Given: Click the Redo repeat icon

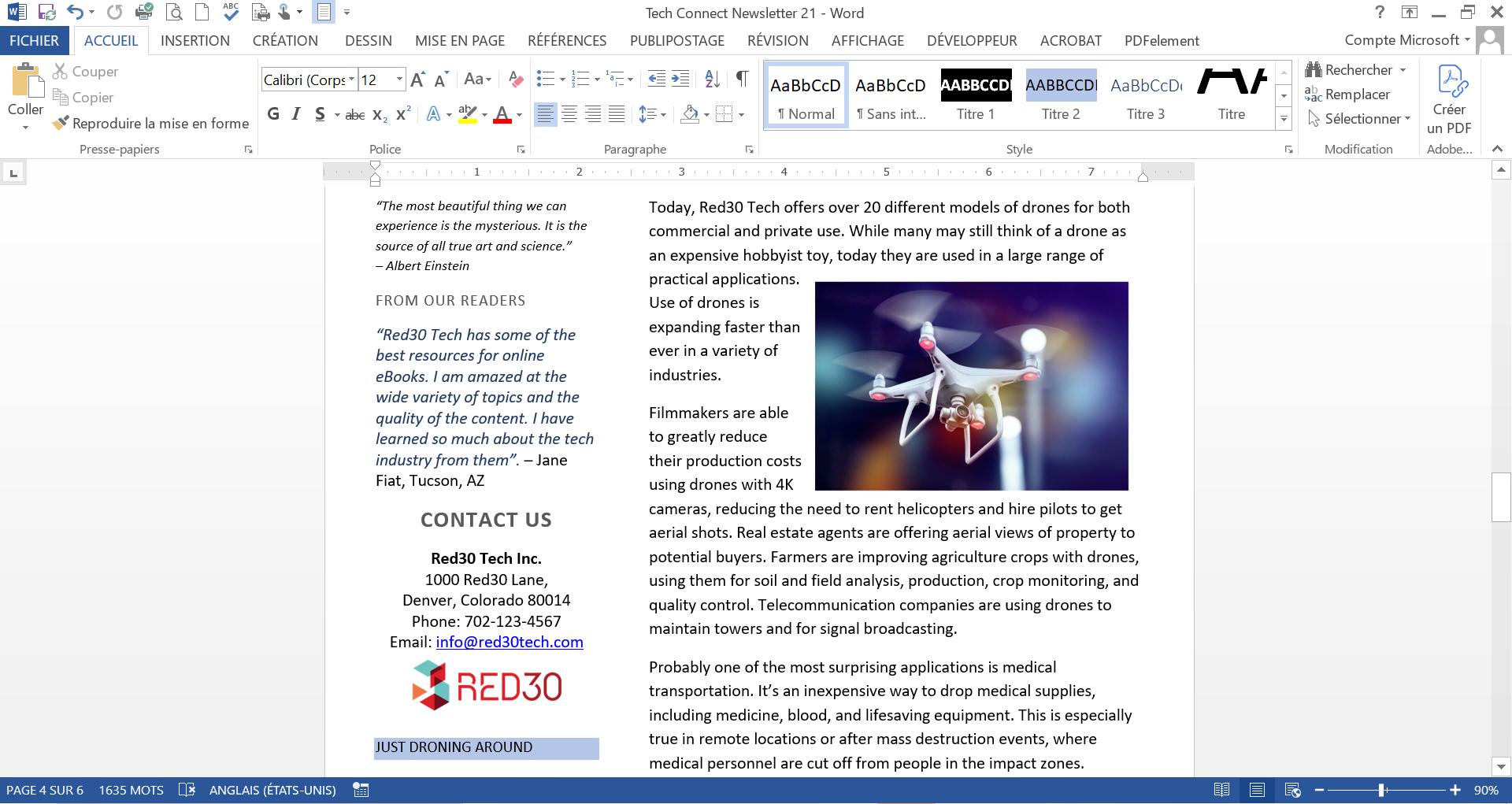Looking at the screenshot, I should pyautogui.click(x=115, y=13).
